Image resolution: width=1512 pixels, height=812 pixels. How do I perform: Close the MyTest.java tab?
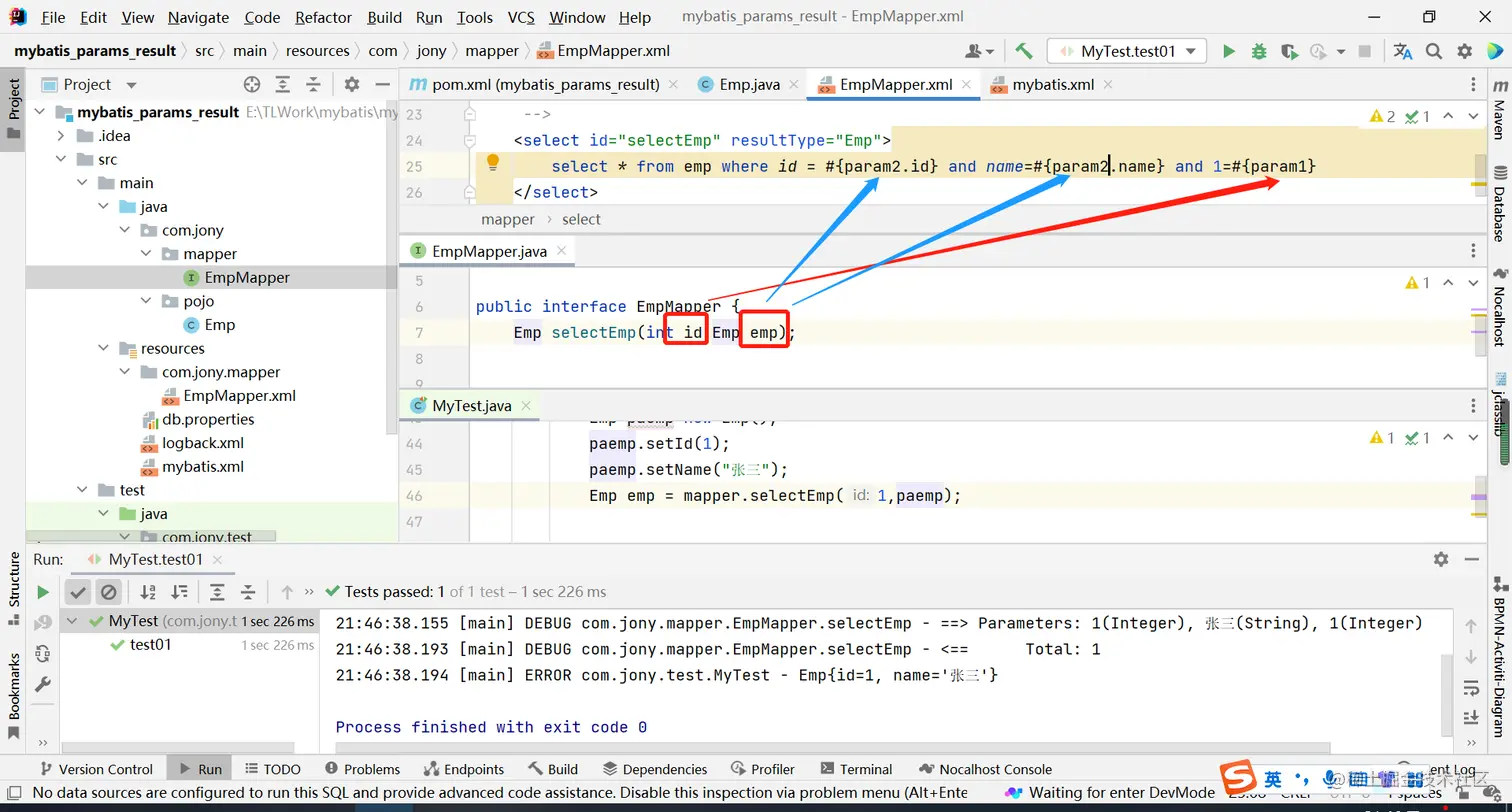coord(526,406)
